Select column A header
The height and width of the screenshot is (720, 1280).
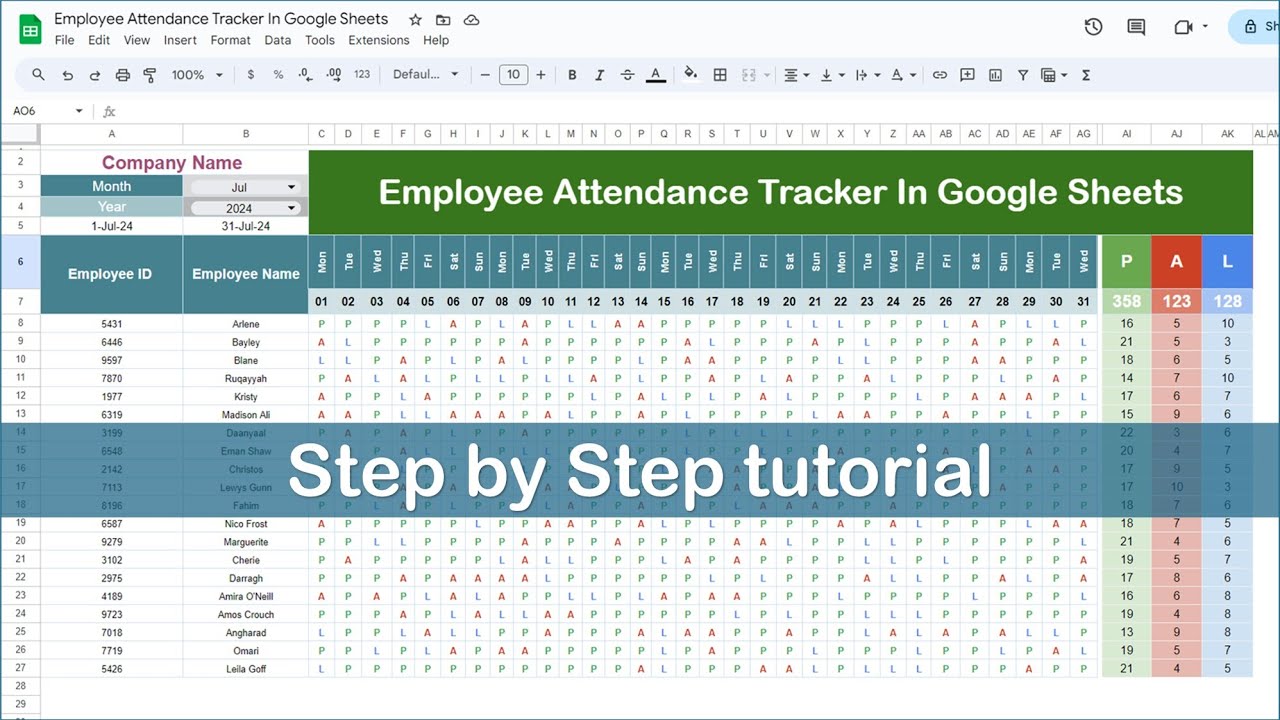111,134
